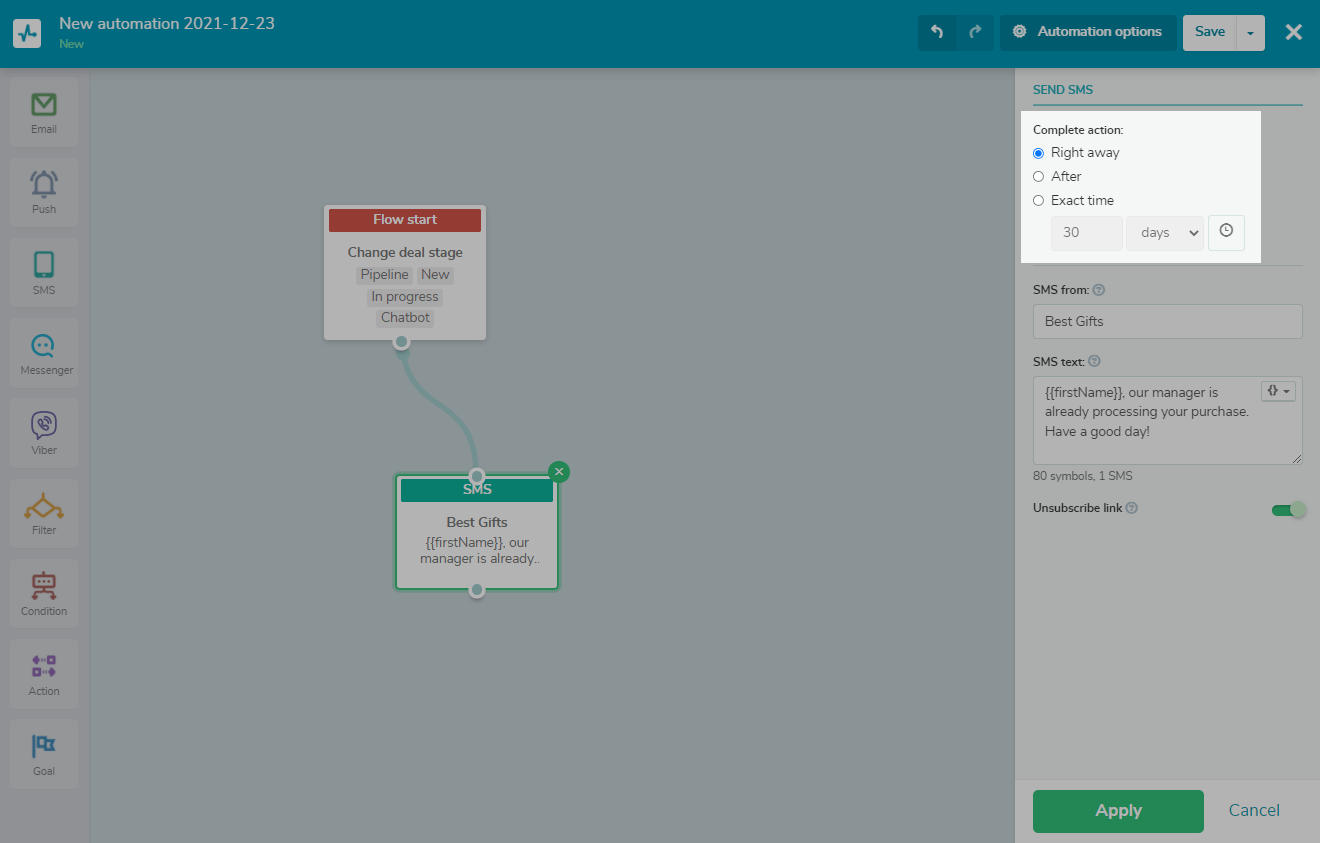Select the Email block in the sidebar
Screen dimensions: 1320x843
tap(44, 113)
